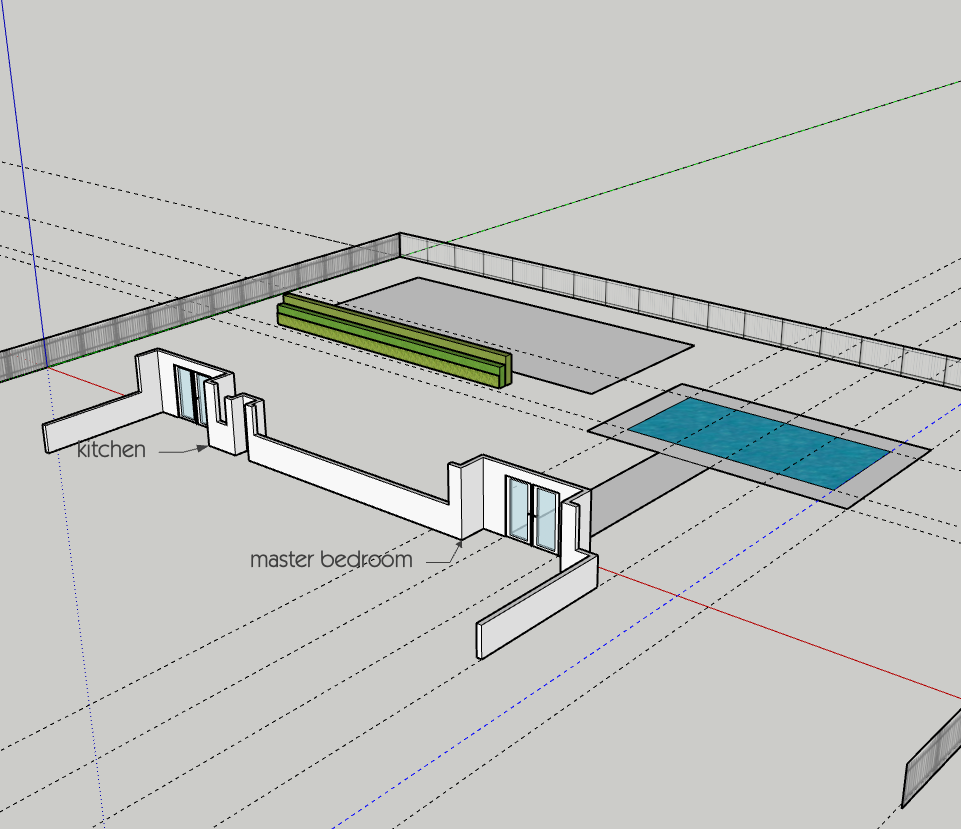Click the solid blue vertical axis line
This screenshot has height=829, width=961.
pyautogui.click(x=23, y=184)
